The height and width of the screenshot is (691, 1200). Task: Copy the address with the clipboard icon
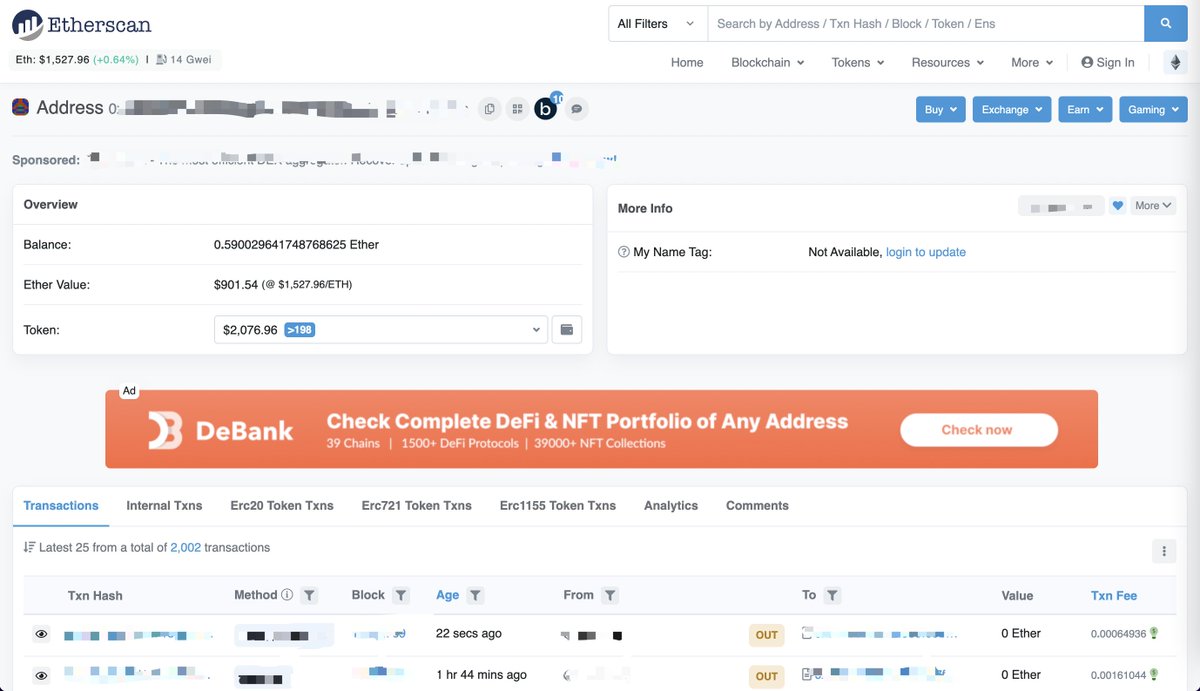489,109
